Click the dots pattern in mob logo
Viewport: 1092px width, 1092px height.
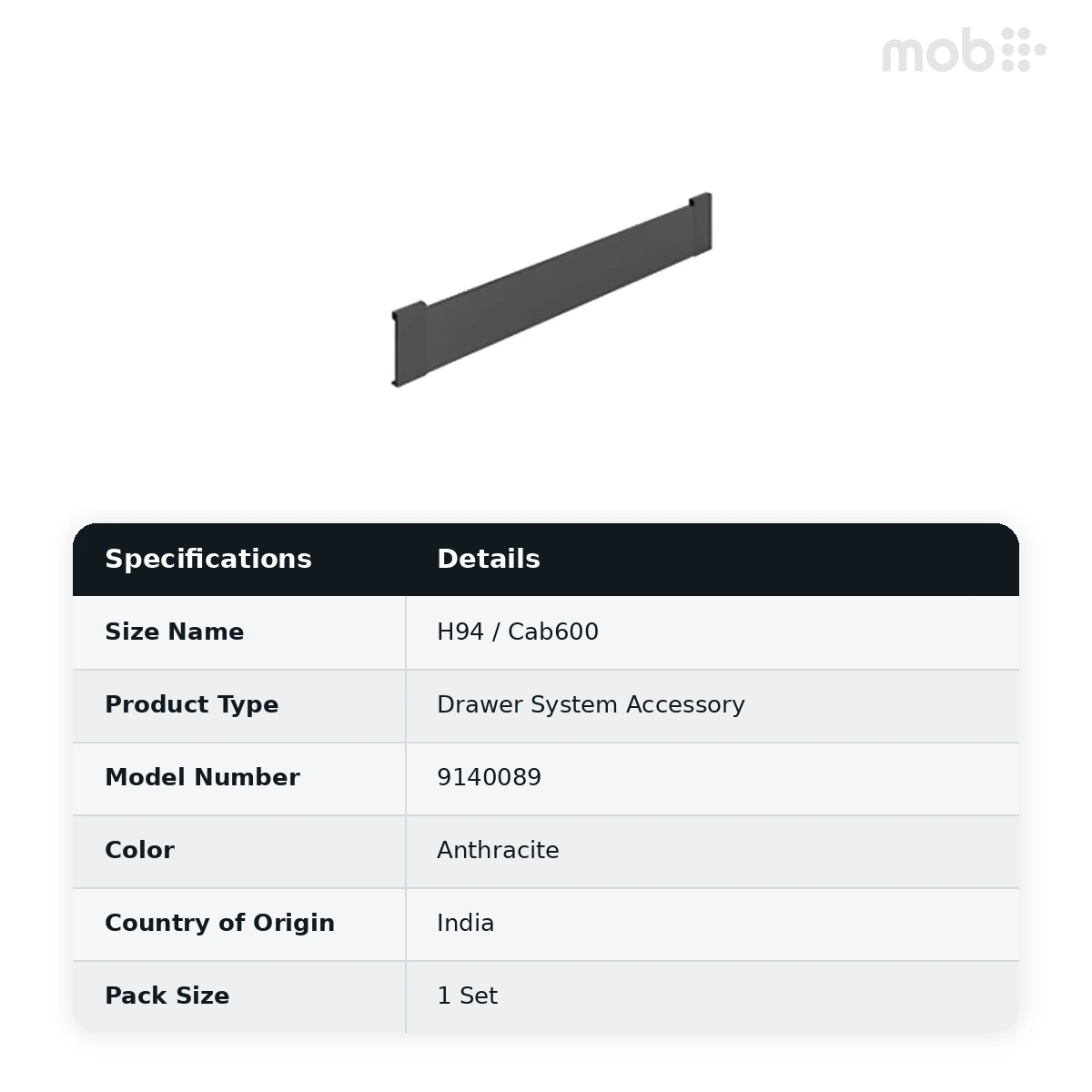click(x=1024, y=50)
